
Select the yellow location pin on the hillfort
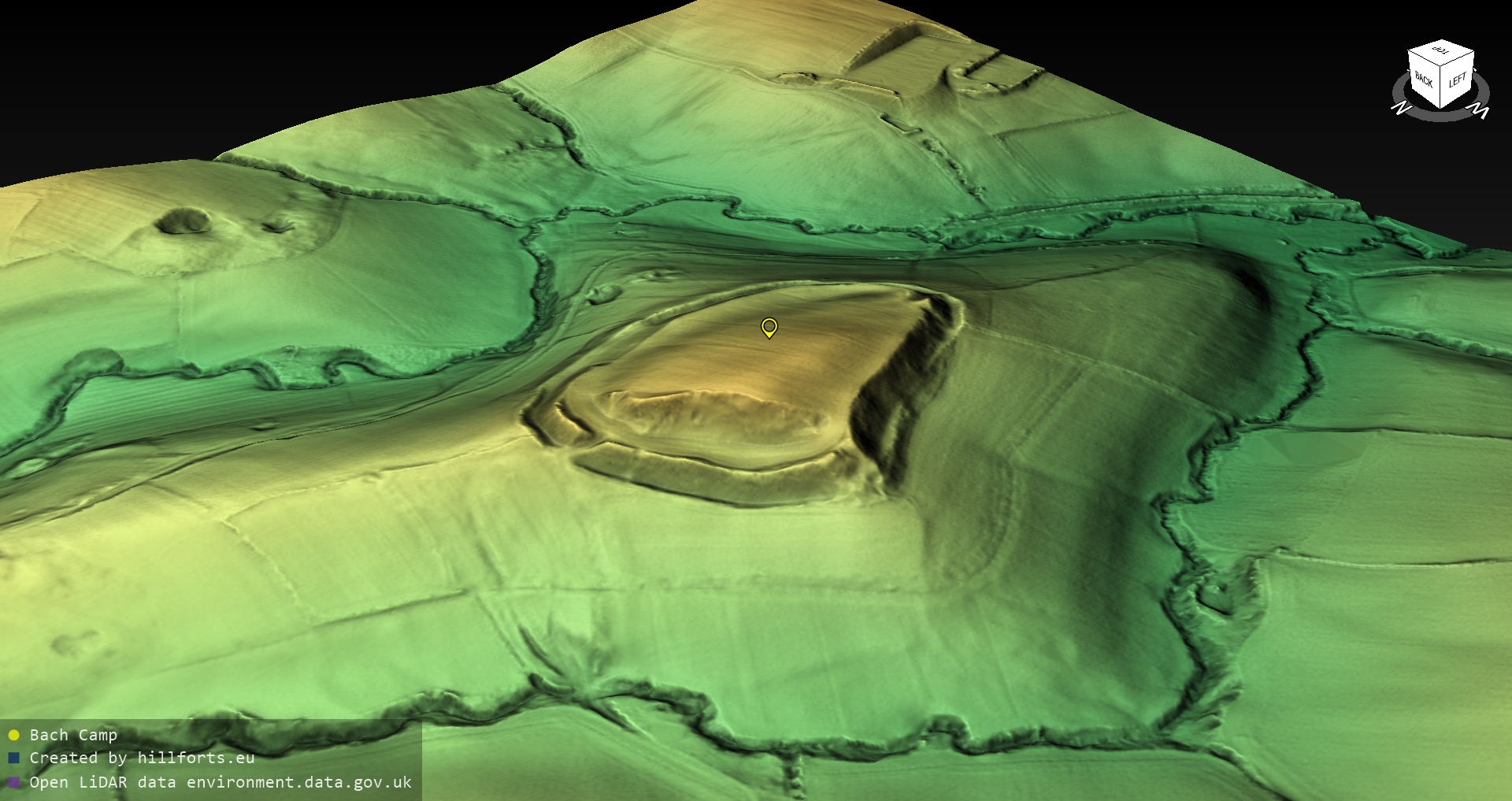coord(769,327)
